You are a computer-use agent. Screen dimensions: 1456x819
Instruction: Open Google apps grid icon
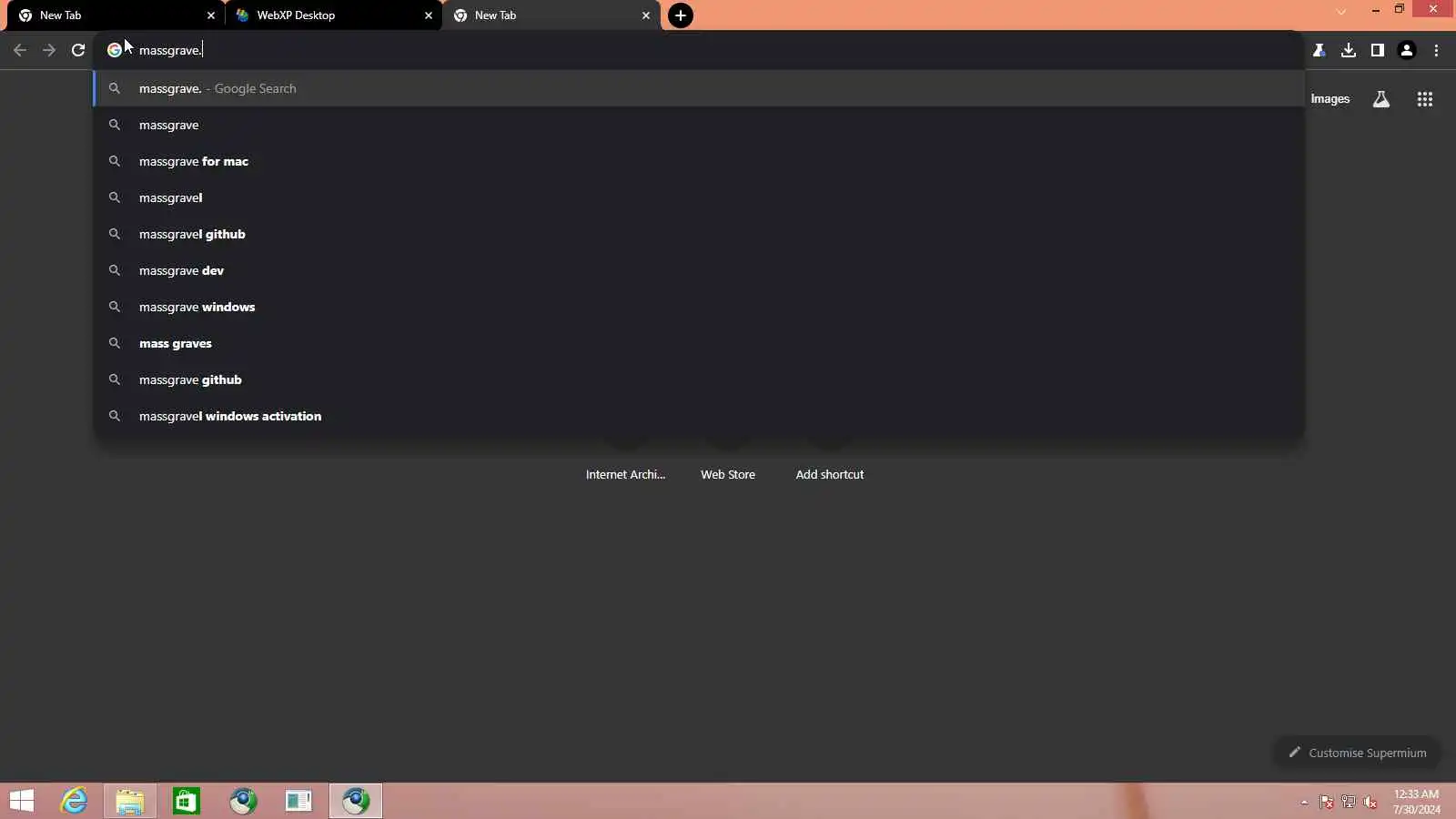coord(1425,99)
